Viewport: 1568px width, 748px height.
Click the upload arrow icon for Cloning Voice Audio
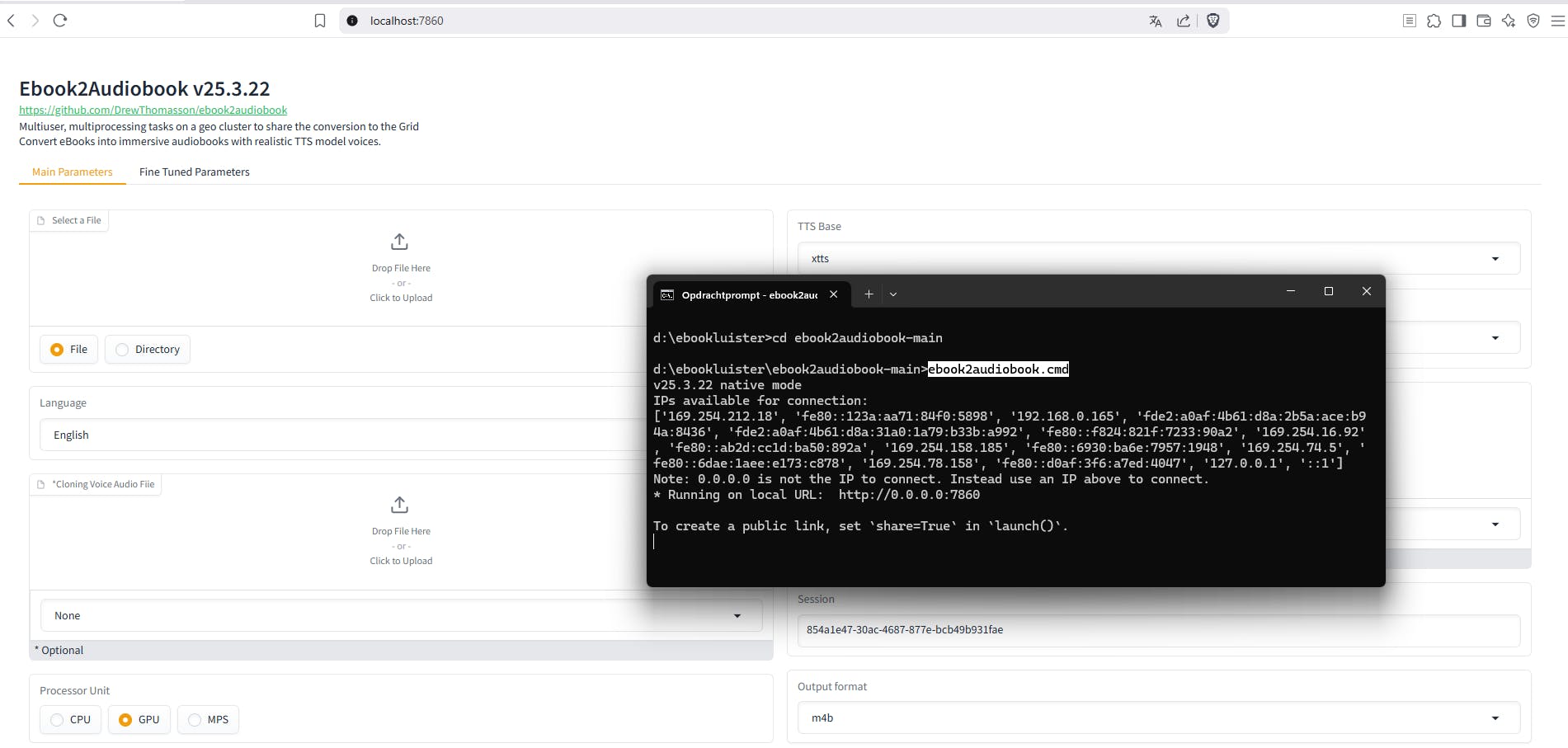tap(400, 505)
